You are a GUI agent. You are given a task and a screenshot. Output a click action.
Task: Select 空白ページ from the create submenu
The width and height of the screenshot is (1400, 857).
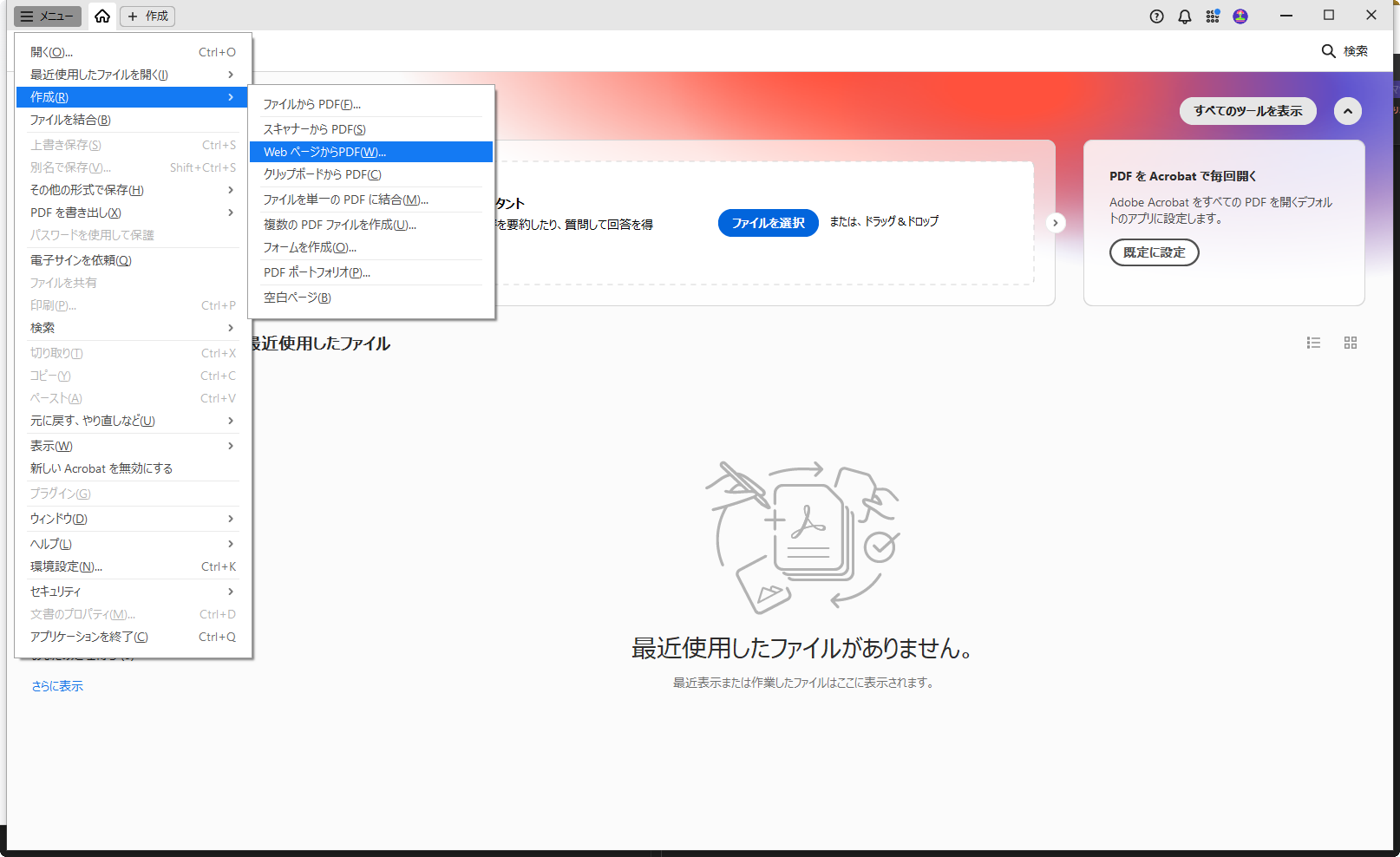(370, 298)
